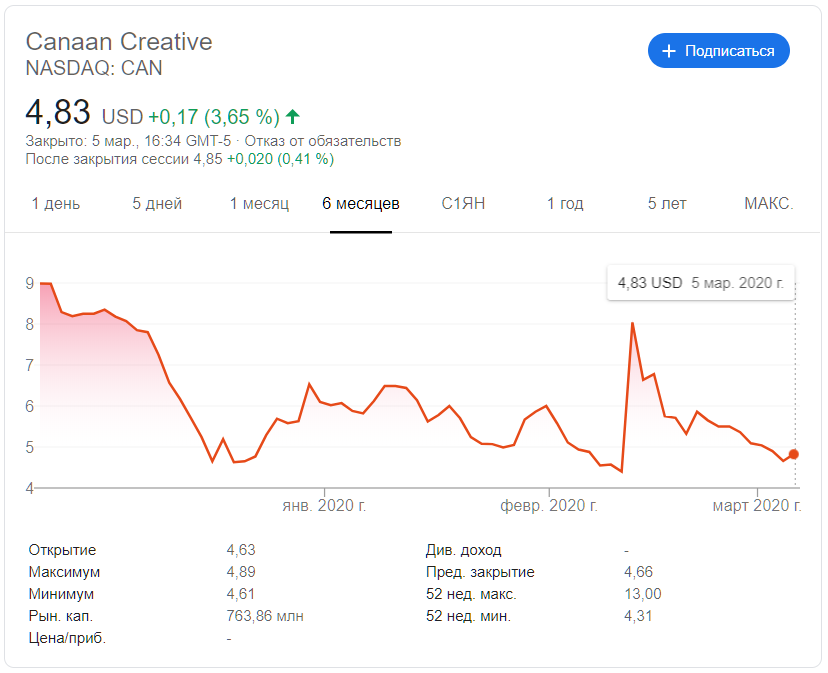Click the Минимум label
The height and width of the screenshot is (673, 828).
[x=61, y=594]
